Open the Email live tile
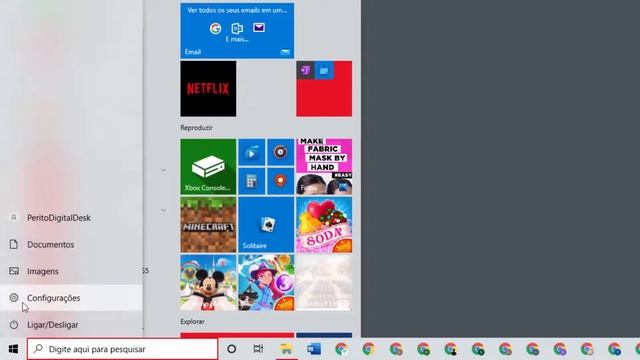This screenshot has height=360, width=640. 237,31
